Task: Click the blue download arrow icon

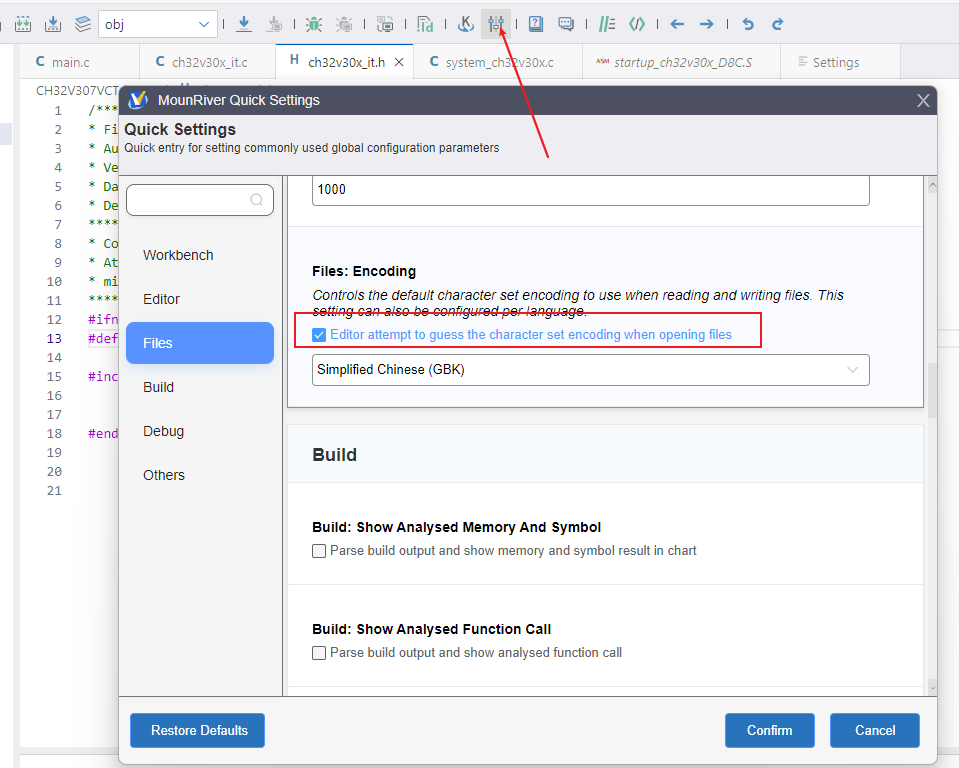Action: [244, 24]
